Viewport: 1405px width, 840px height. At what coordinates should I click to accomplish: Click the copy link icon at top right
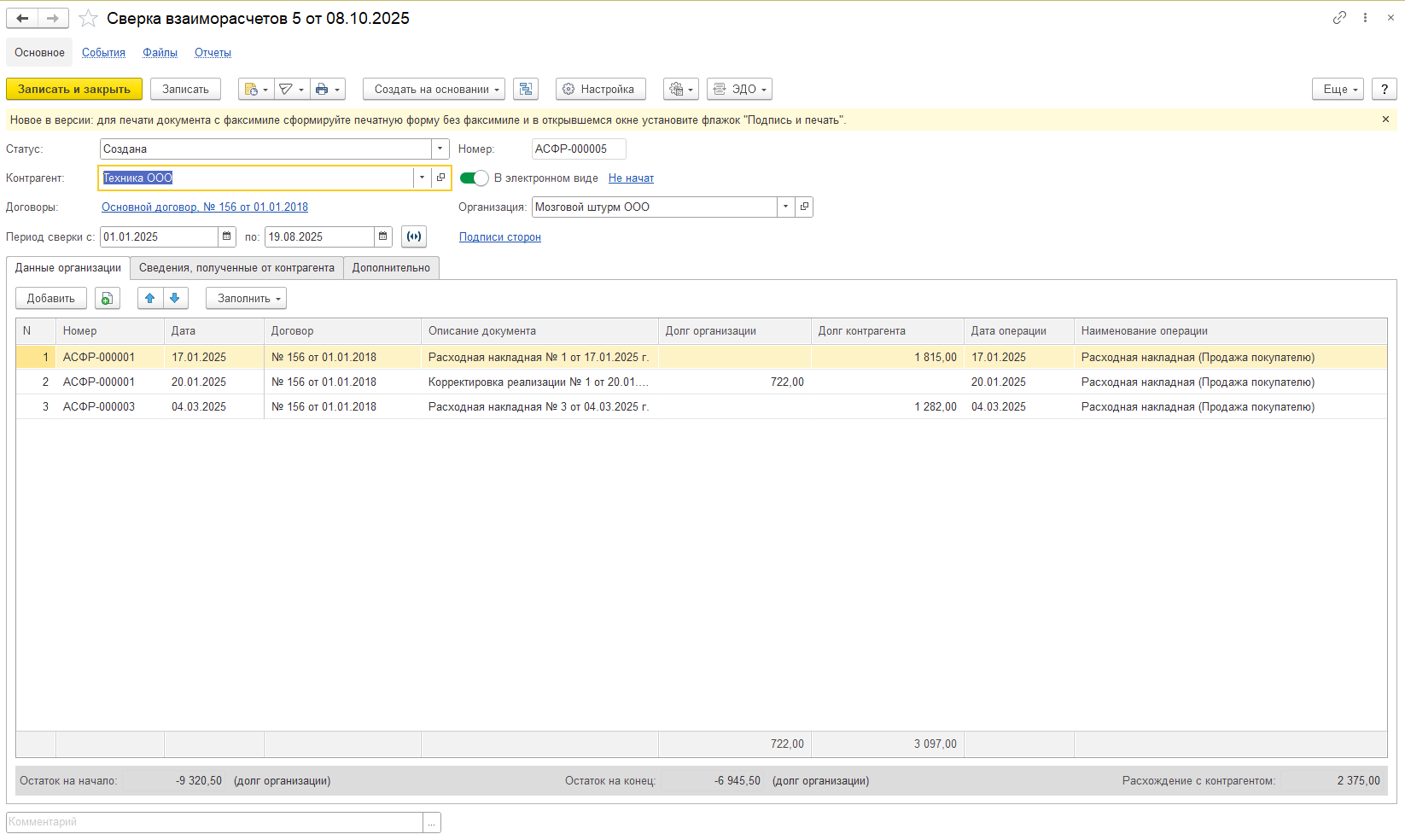point(1339,18)
